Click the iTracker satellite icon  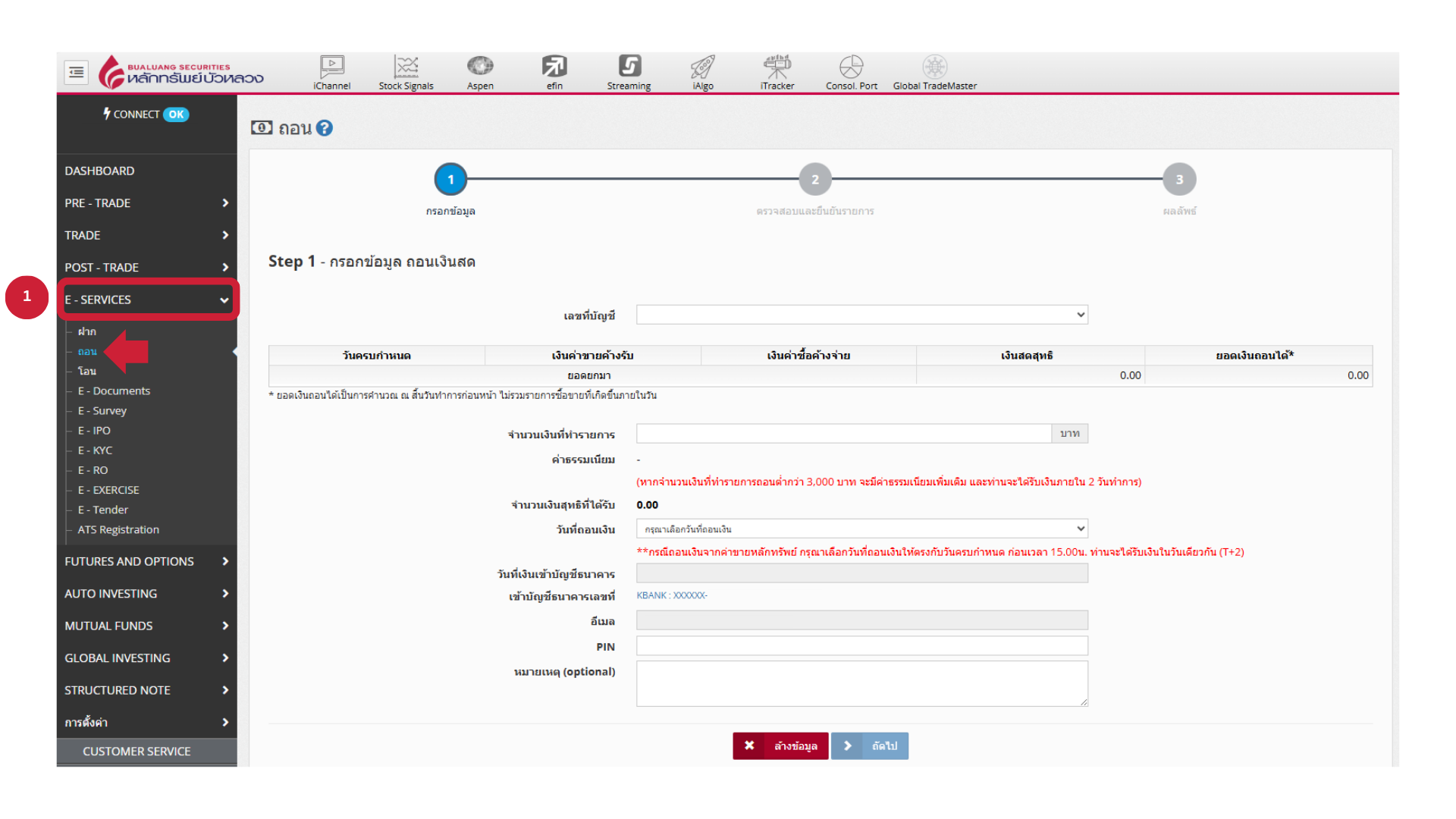click(777, 67)
